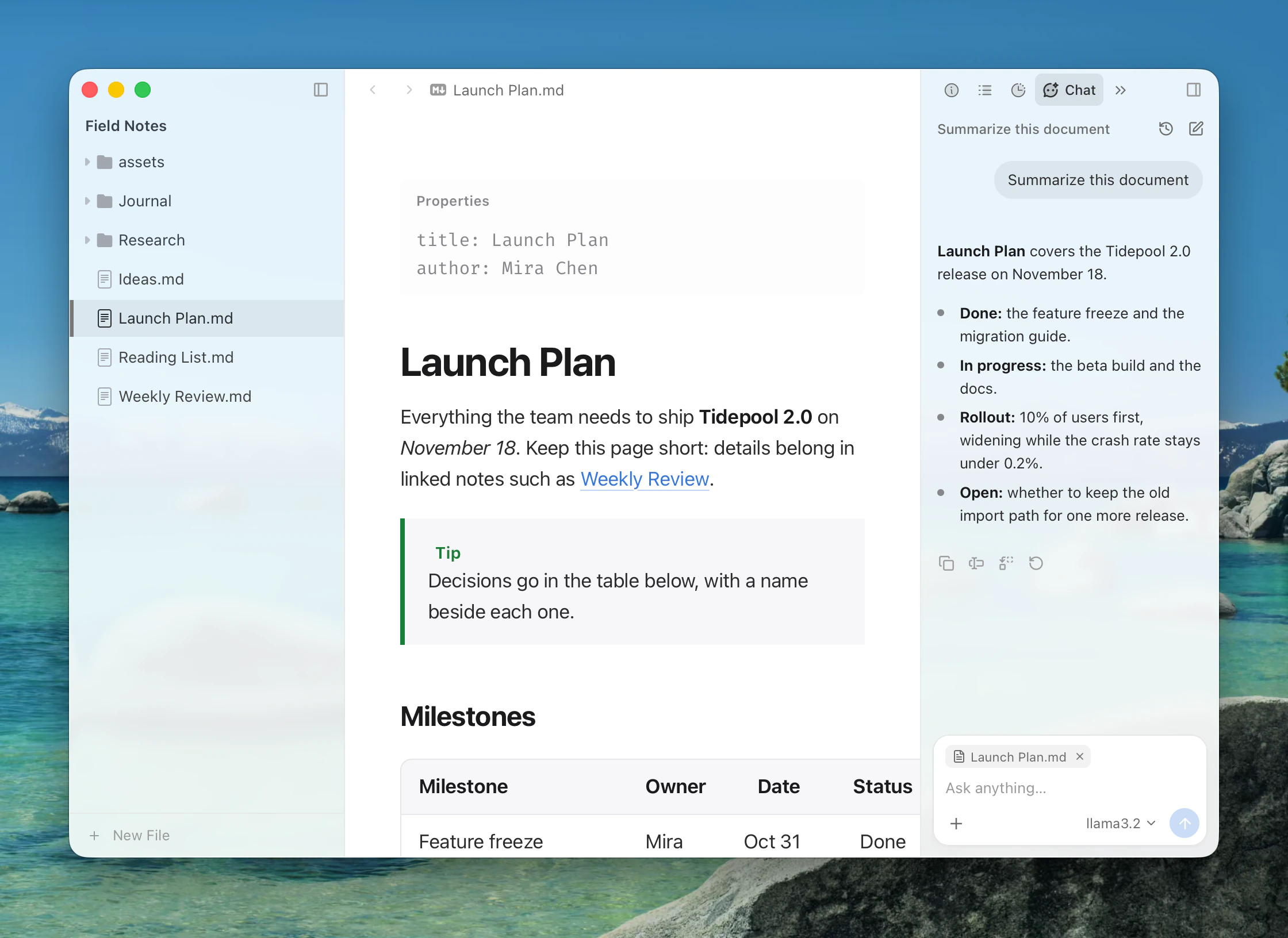Open the recent activity clock icon
This screenshot has width=1288, height=938.
[1018, 90]
